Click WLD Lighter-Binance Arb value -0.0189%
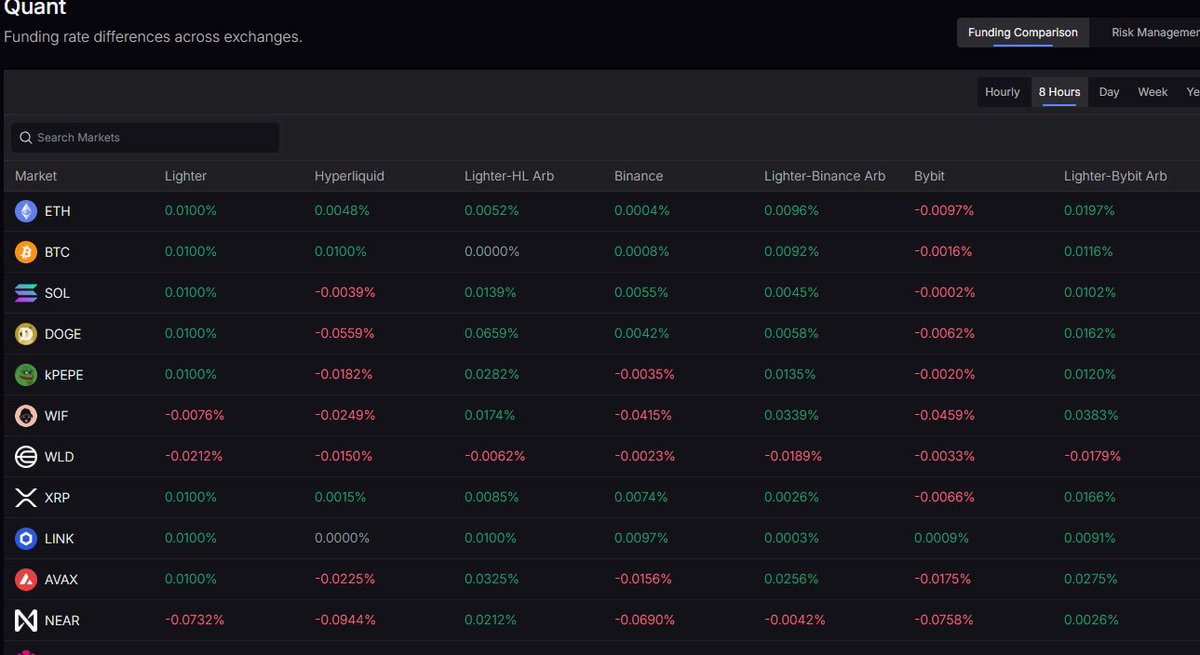Screen dimensions: 1200x655 point(794,456)
